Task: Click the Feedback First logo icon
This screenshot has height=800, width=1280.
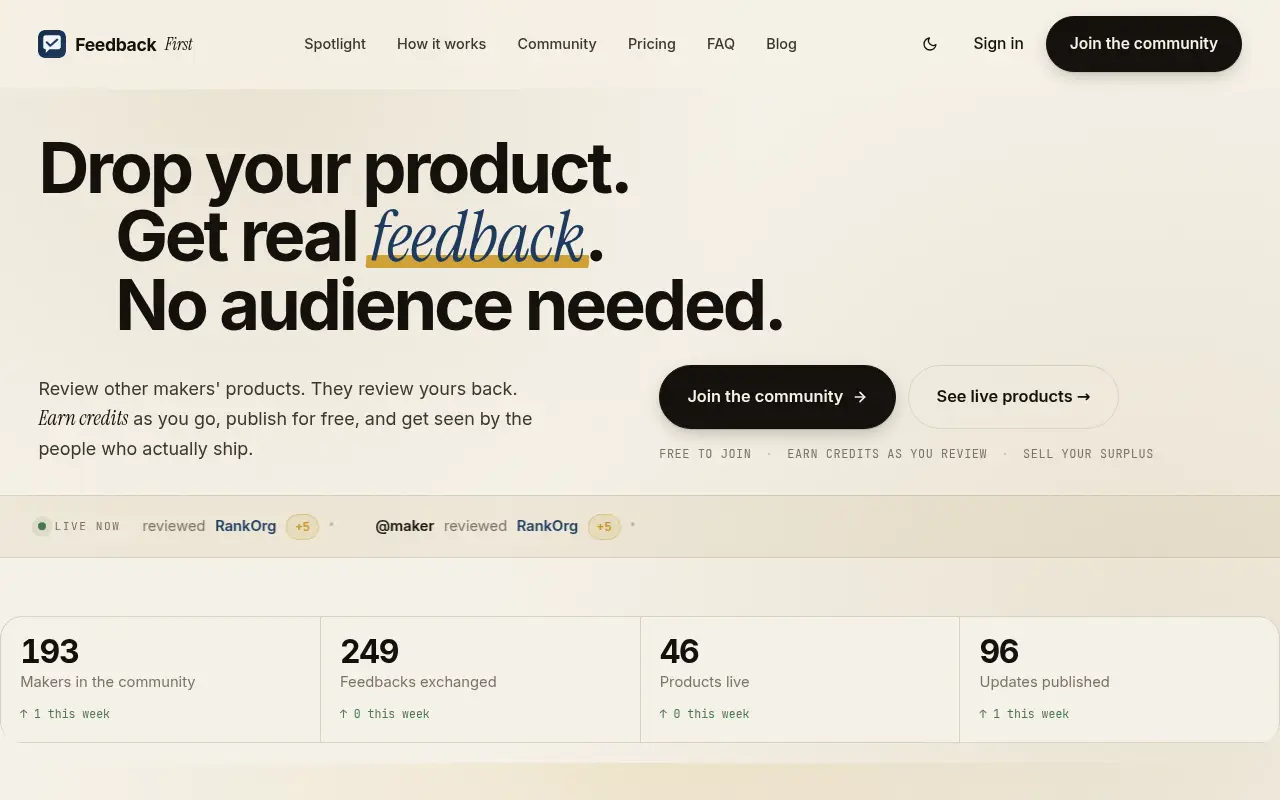Action: pyautogui.click(x=52, y=44)
